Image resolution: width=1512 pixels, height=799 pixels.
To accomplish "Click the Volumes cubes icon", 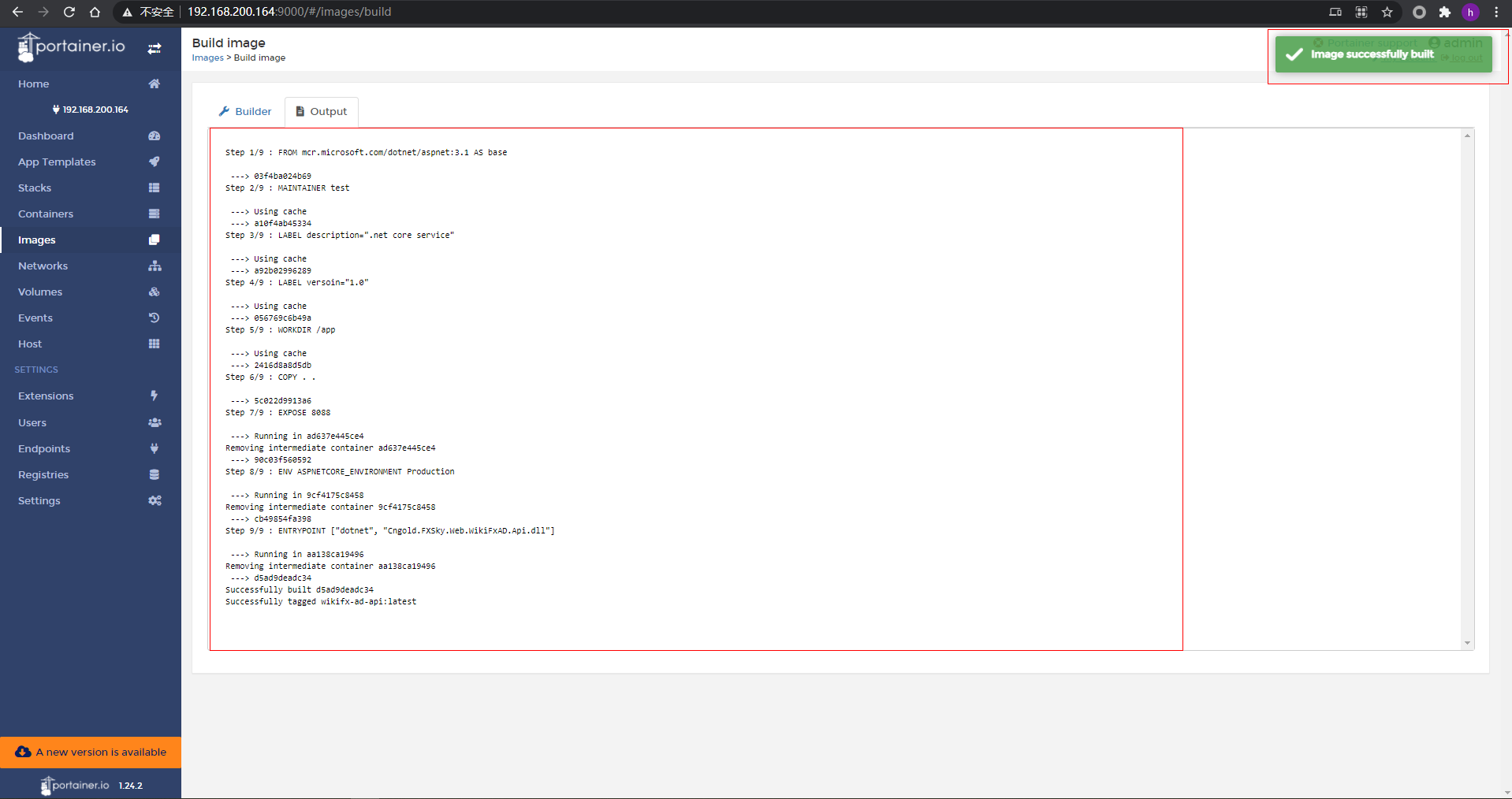I will pyautogui.click(x=154, y=292).
